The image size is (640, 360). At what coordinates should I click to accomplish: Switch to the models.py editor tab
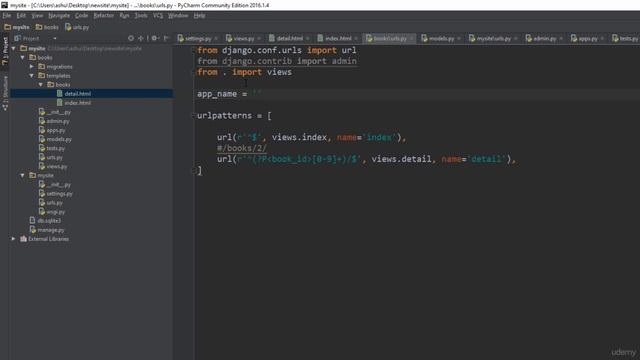pyautogui.click(x=441, y=38)
